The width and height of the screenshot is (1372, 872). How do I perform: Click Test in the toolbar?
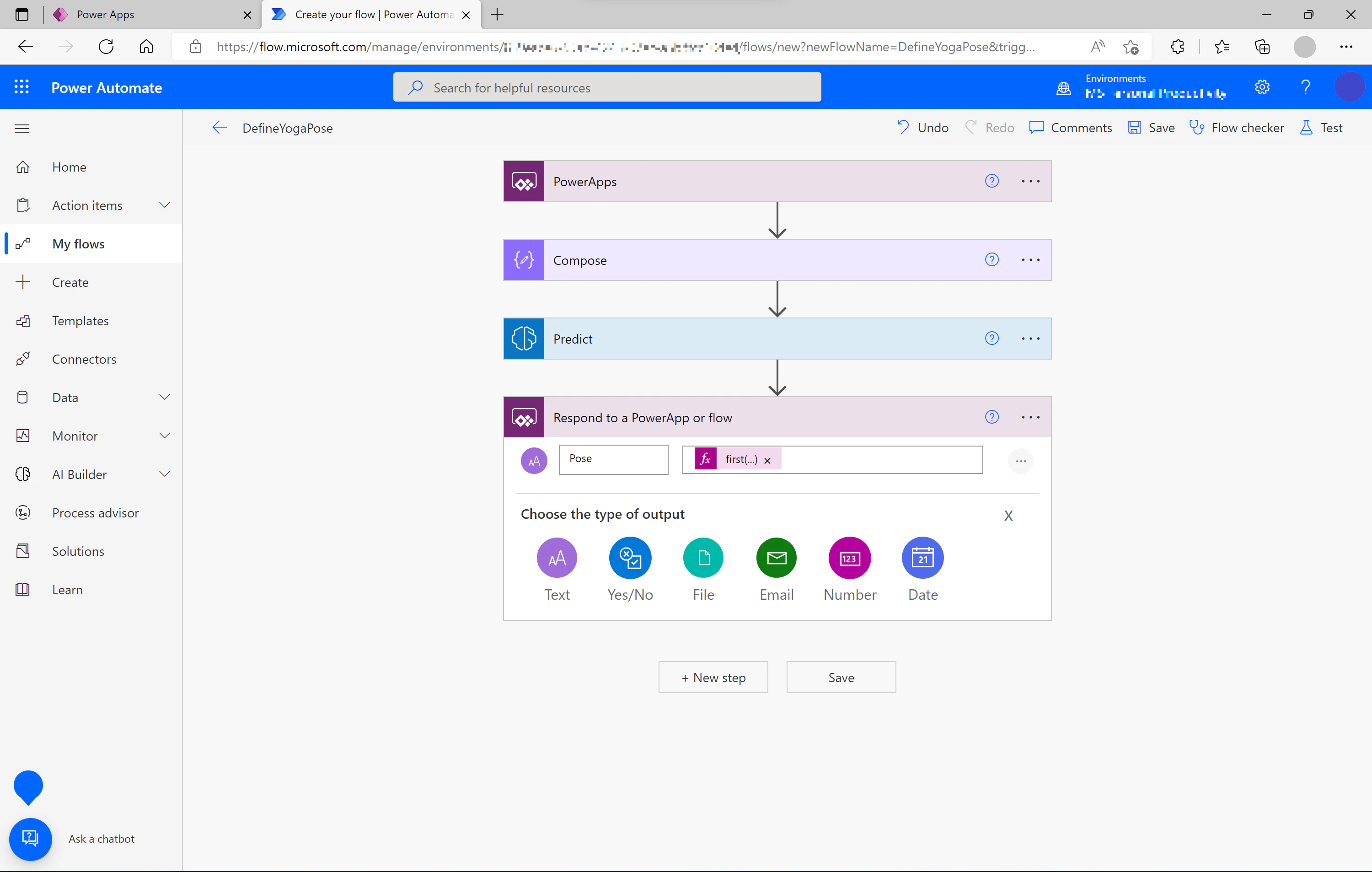(x=1321, y=128)
